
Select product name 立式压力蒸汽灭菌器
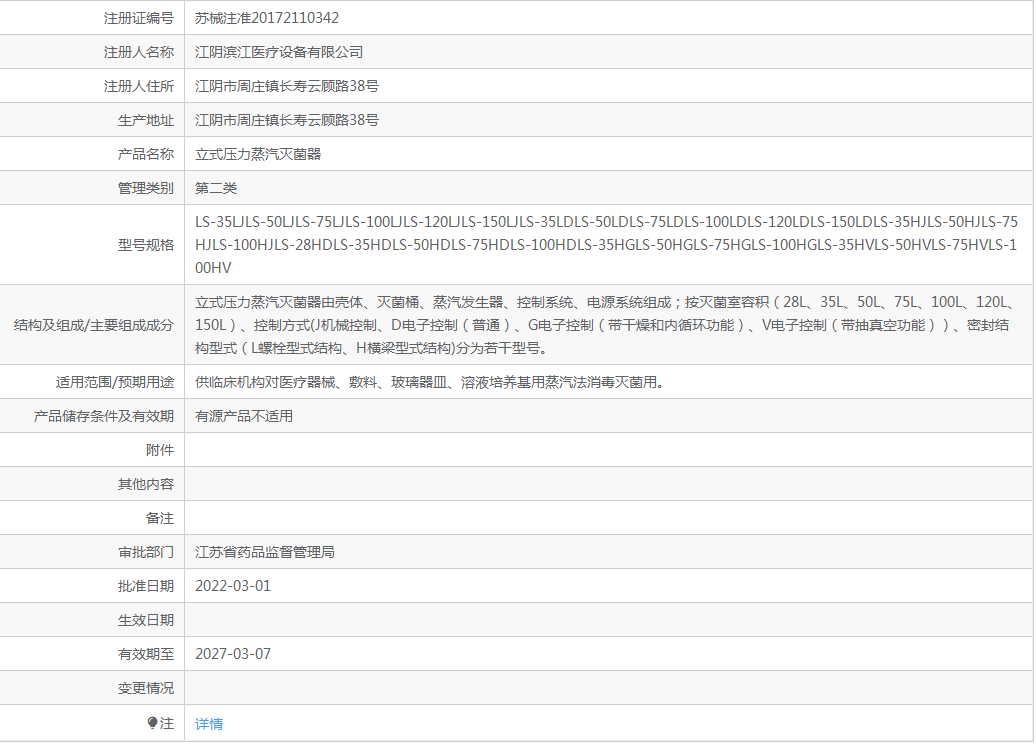pyautogui.click(x=258, y=154)
